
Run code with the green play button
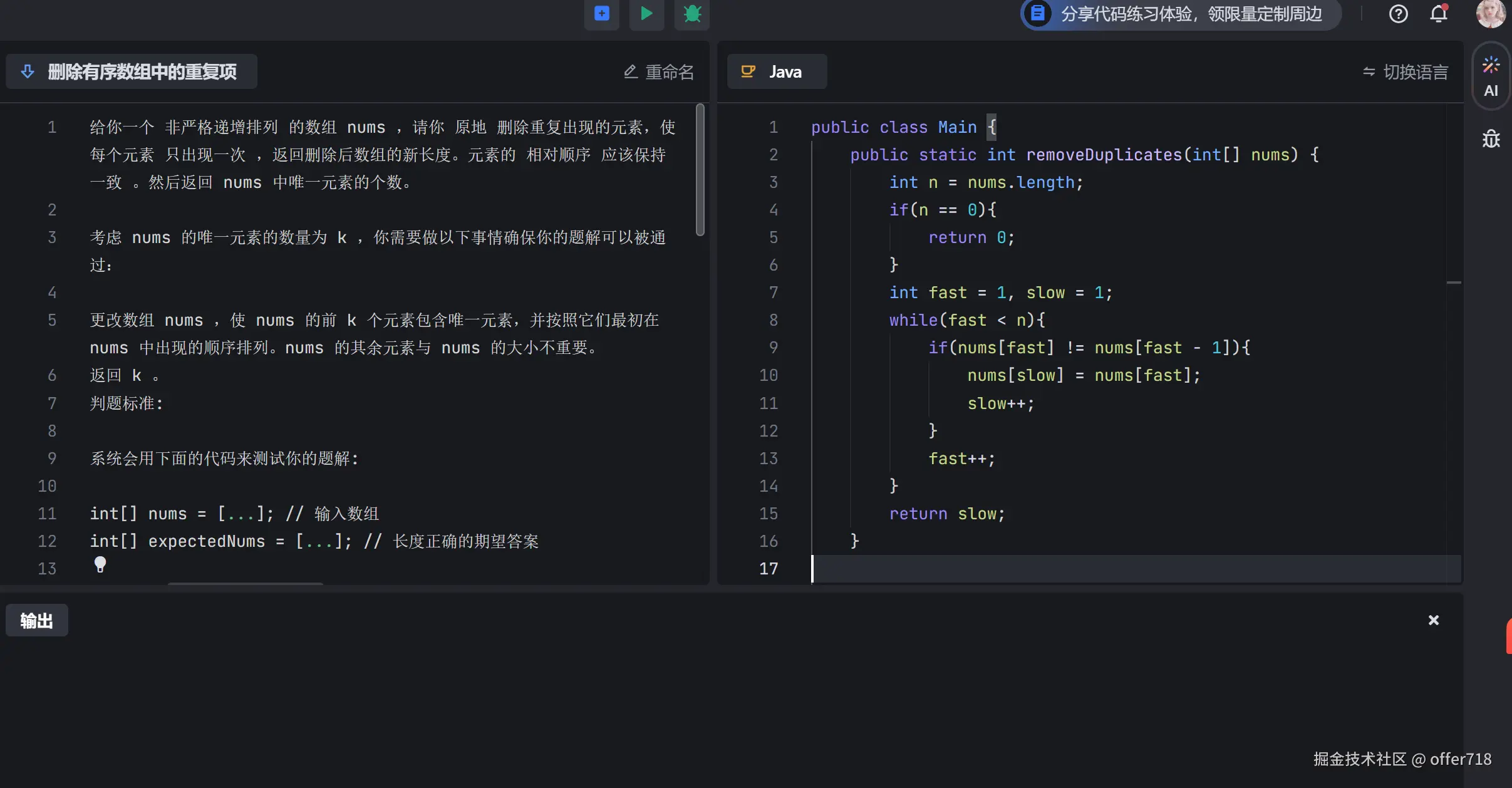point(646,13)
